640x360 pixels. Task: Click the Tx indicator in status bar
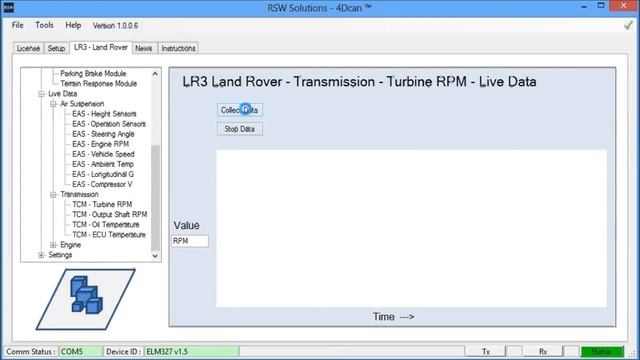[x=486, y=351]
